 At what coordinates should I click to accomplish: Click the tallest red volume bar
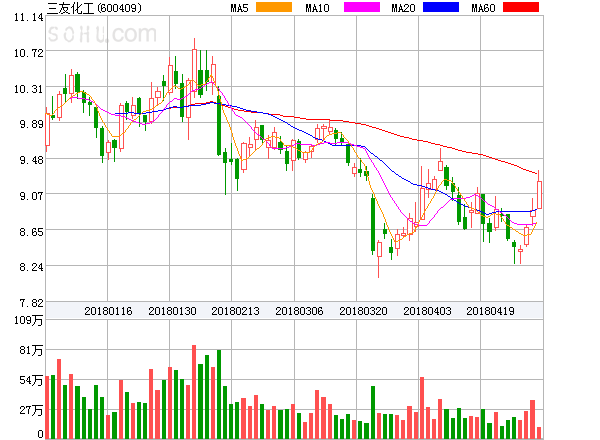[194, 392]
